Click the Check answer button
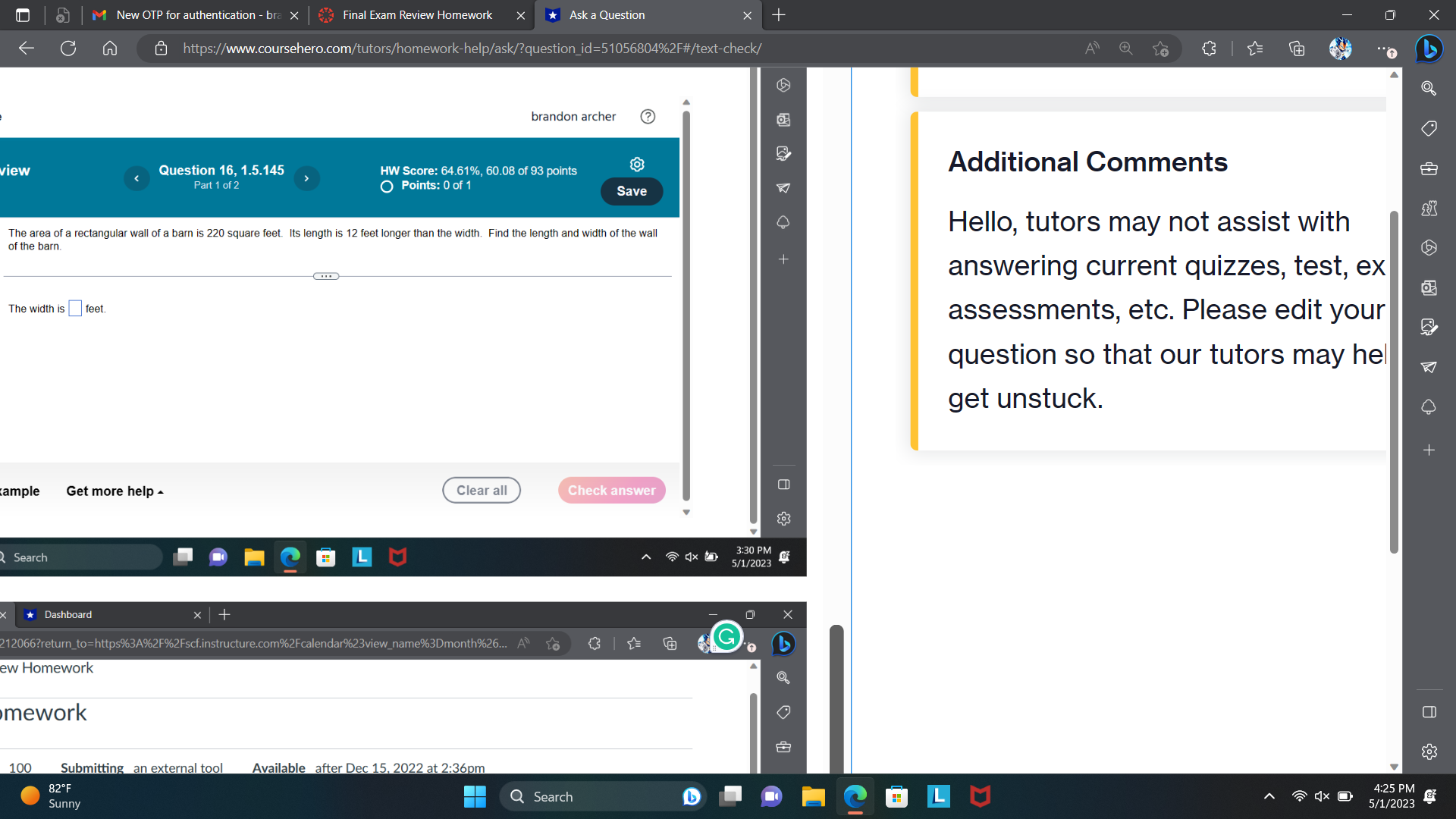The width and height of the screenshot is (1456, 819). click(x=611, y=490)
